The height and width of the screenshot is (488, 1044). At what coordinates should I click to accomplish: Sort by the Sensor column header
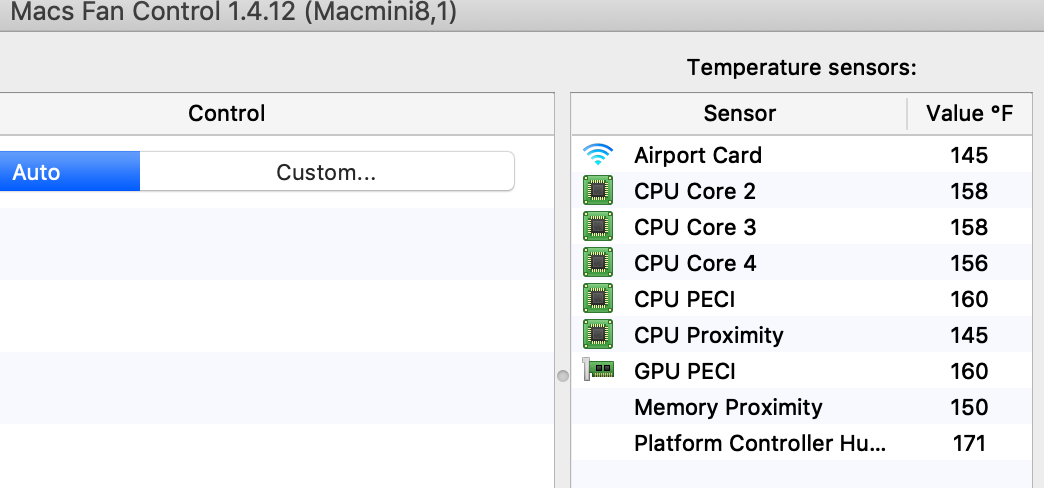point(739,114)
